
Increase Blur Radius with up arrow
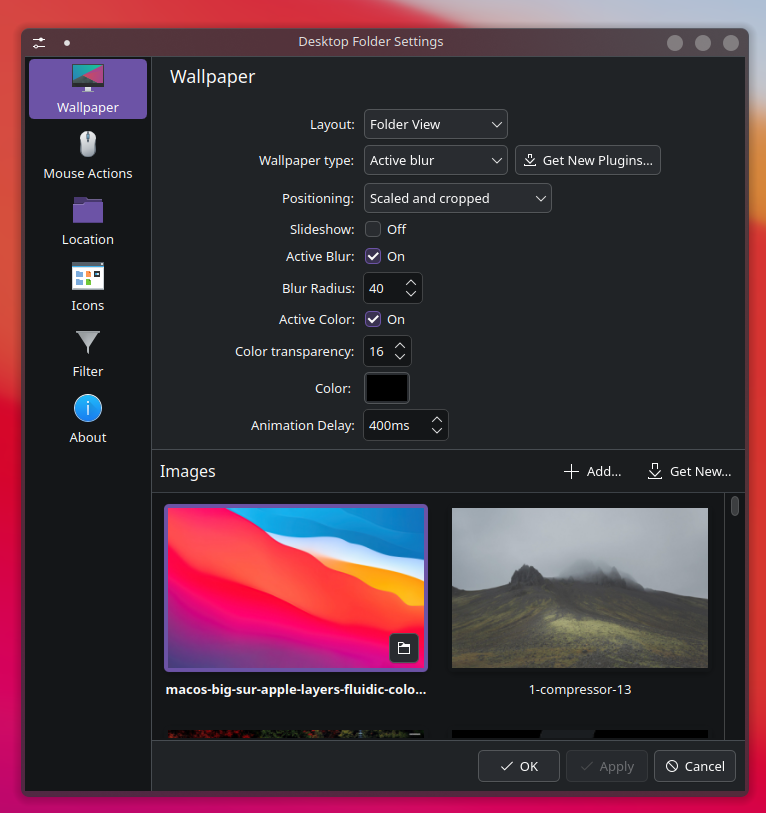[x=411, y=283]
